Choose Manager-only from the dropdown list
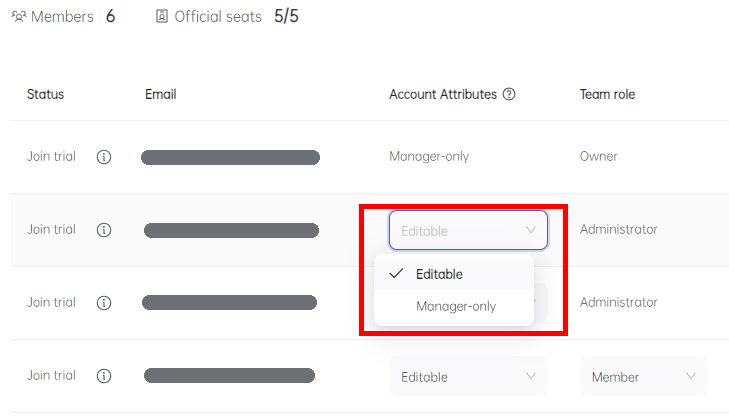 [454, 306]
